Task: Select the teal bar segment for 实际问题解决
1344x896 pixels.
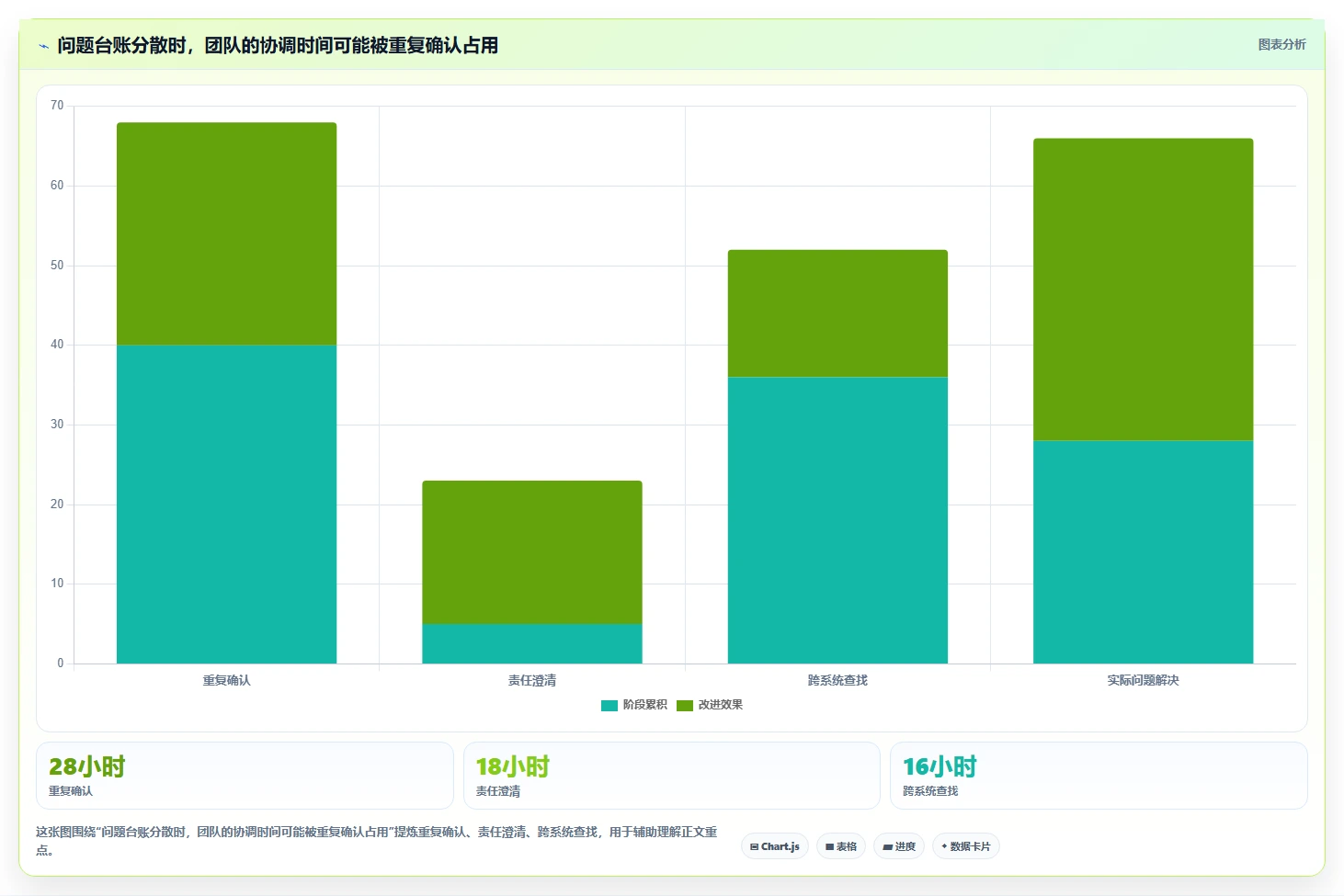Action: (x=1143, y=551)
